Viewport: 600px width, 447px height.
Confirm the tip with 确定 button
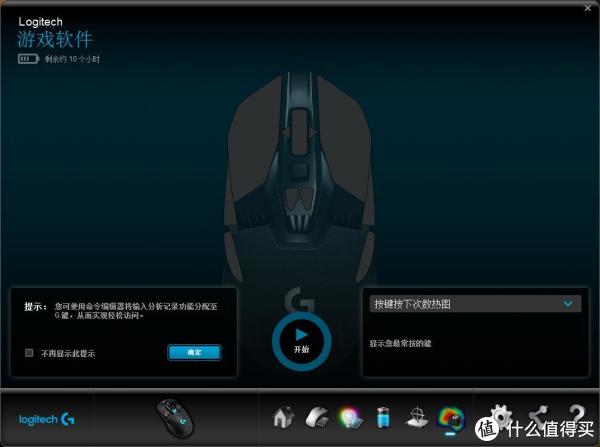click(x=194, y=352)
